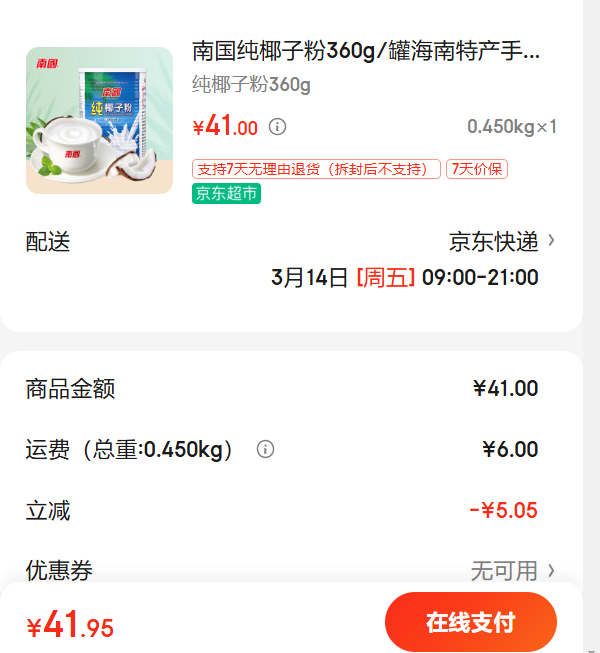Click the 在线支付 pay button
The width and height of the screenshot is (600, 653).
[x=471, y=622]
